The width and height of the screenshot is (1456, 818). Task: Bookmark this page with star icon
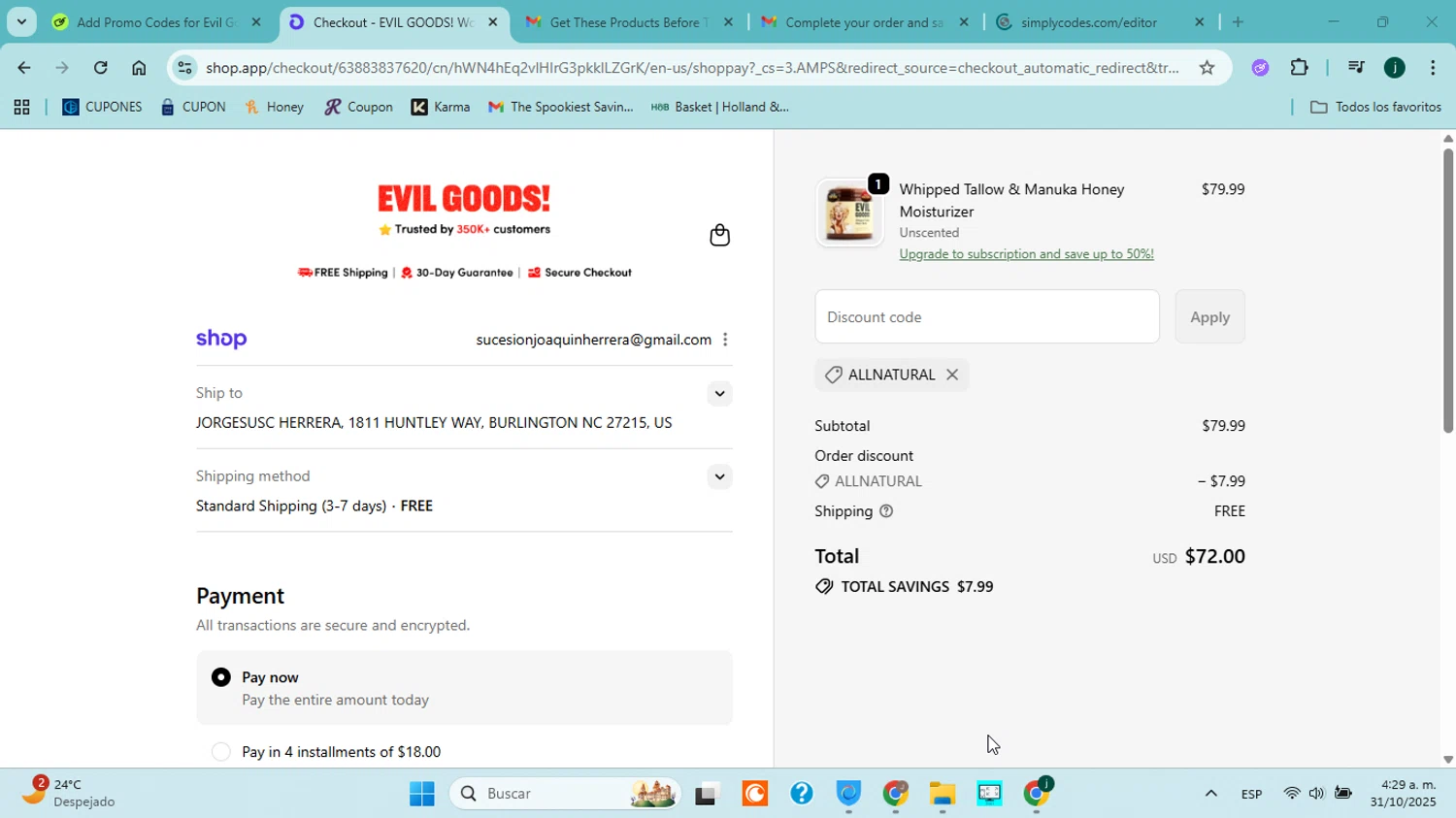[1207, 67]
